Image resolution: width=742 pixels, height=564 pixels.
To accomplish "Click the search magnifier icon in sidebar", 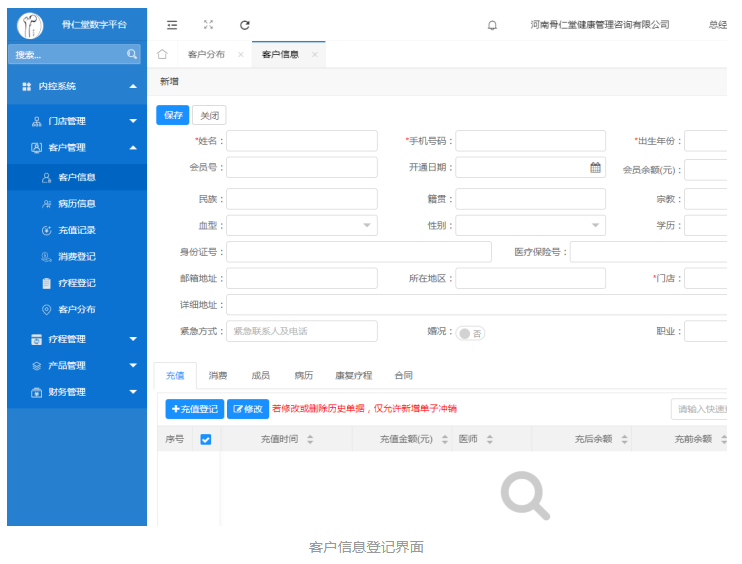I will pos(132,54).
